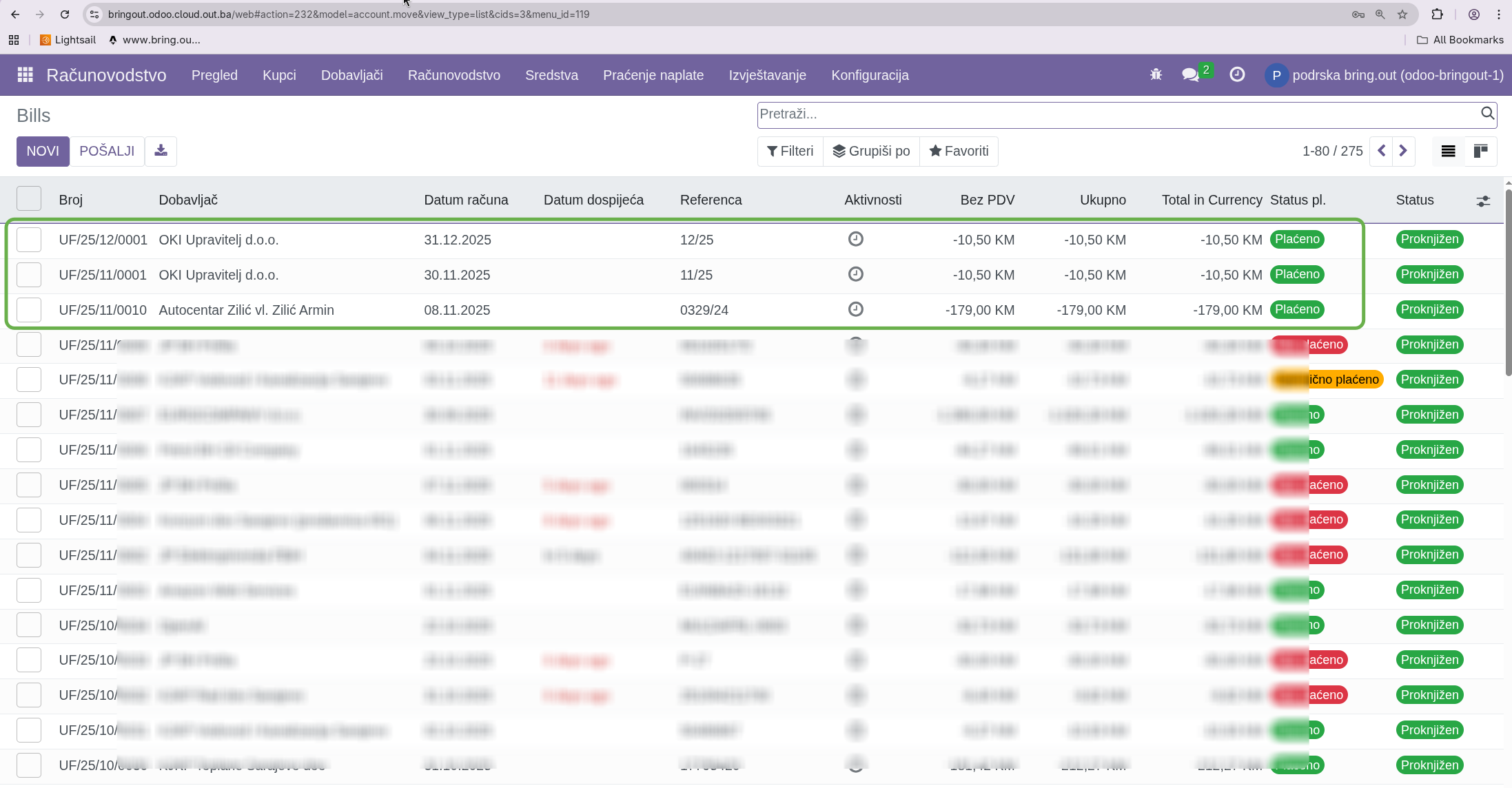Open the activities clock in navbar
1512x788 pixels.
pyautogui.click(x=1237, y=75)
